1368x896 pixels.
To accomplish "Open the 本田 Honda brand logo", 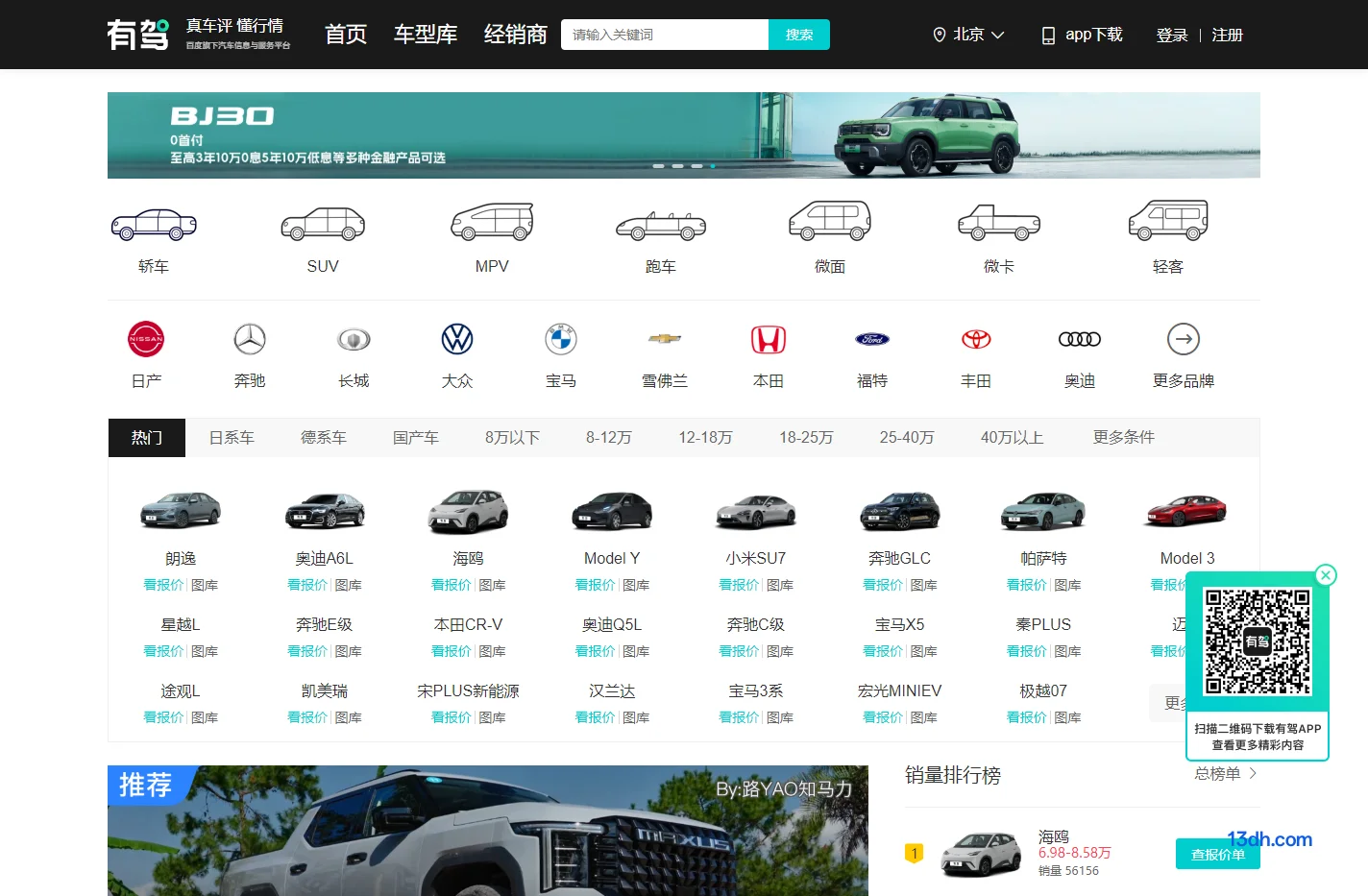I will click(x=769, y=339).
